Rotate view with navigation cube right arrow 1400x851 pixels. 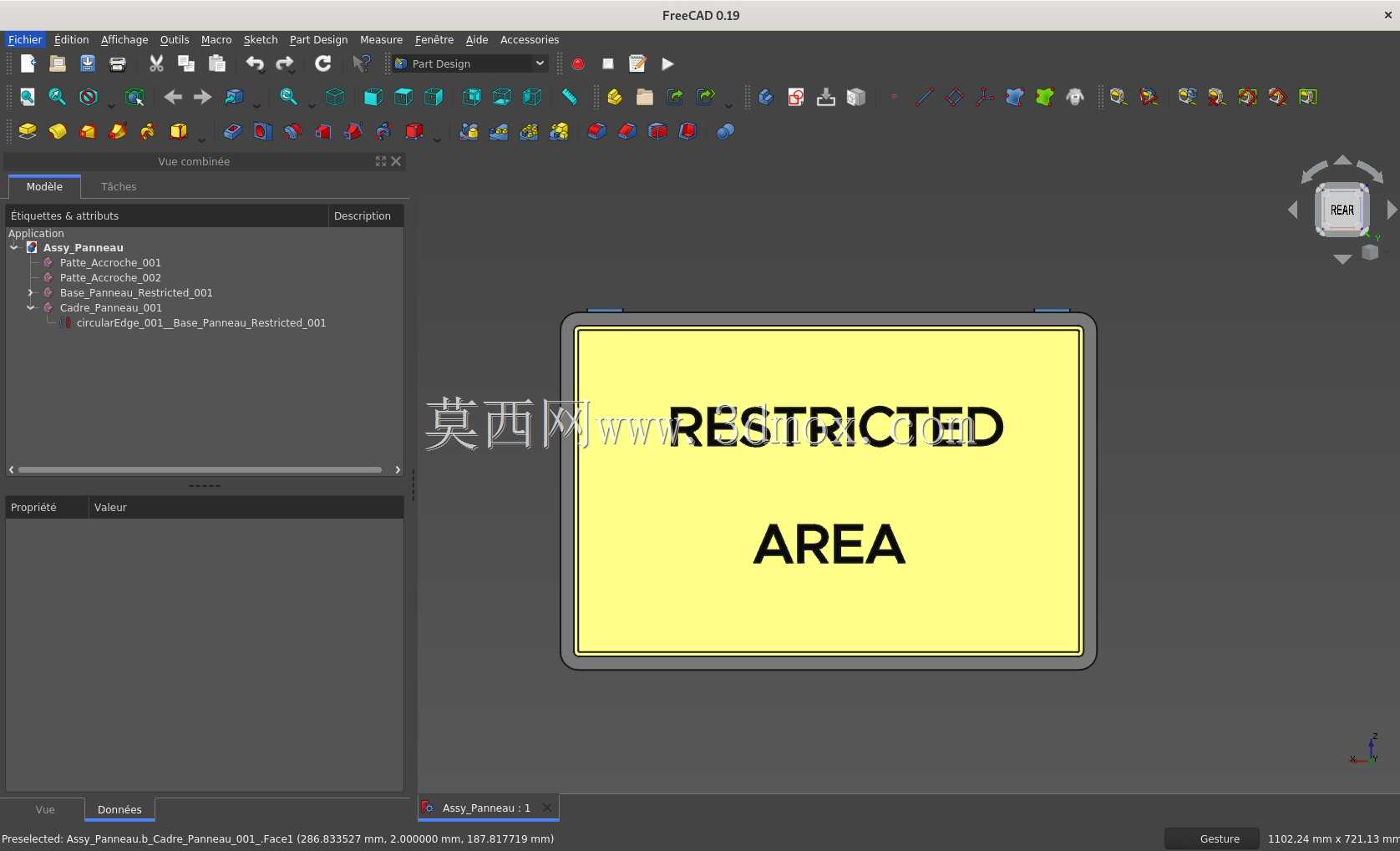pyautogui.click(x=1392, y=210)
